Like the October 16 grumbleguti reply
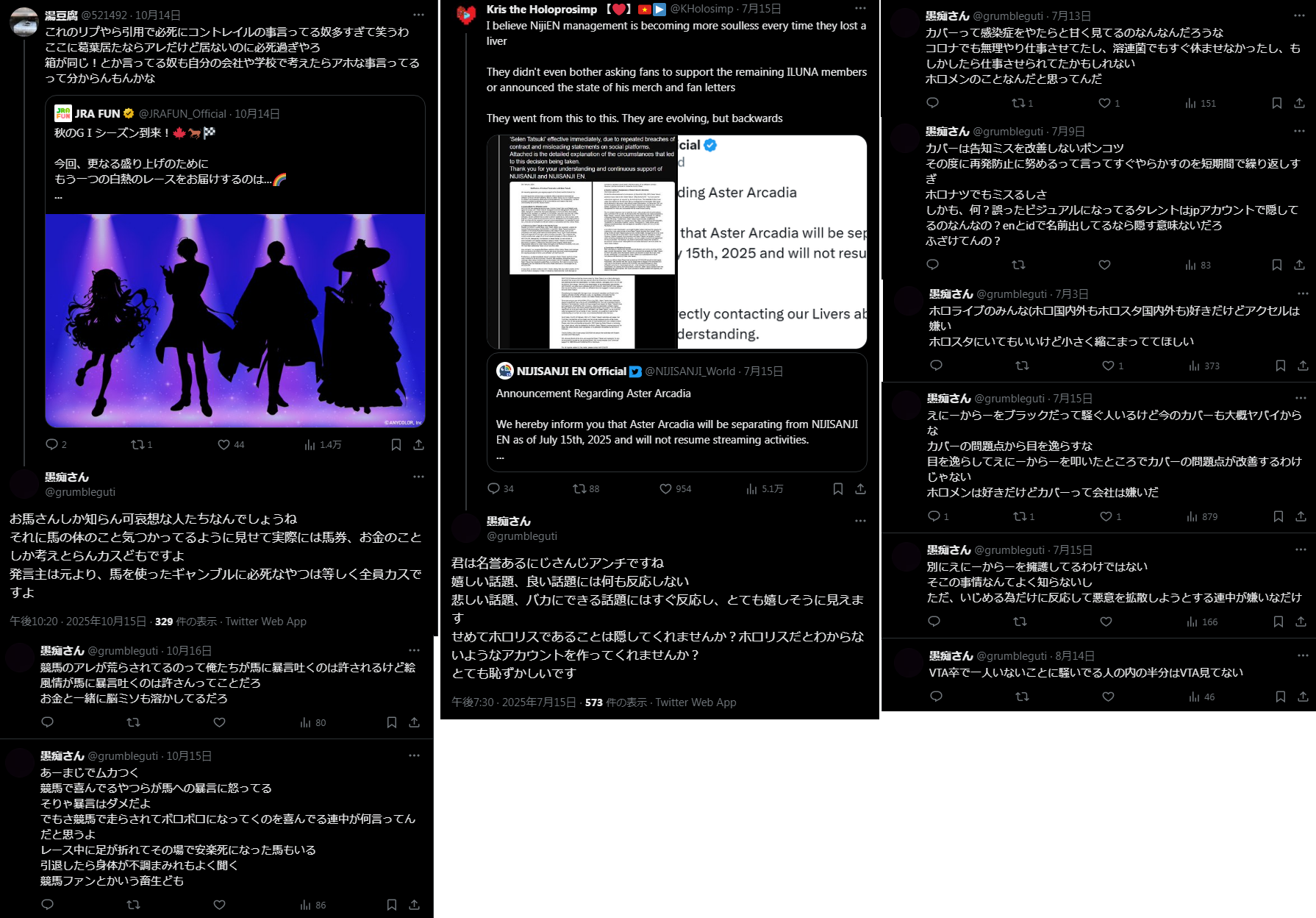 [219, 722]
